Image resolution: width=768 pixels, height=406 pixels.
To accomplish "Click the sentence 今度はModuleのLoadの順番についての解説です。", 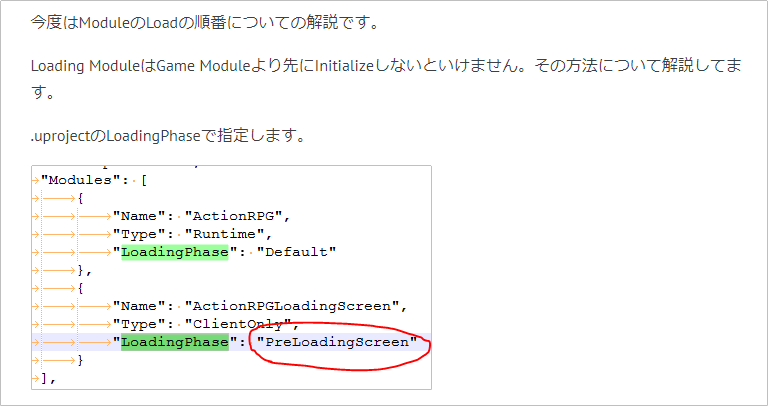I will pyautogui.click(x=205, y=23).
